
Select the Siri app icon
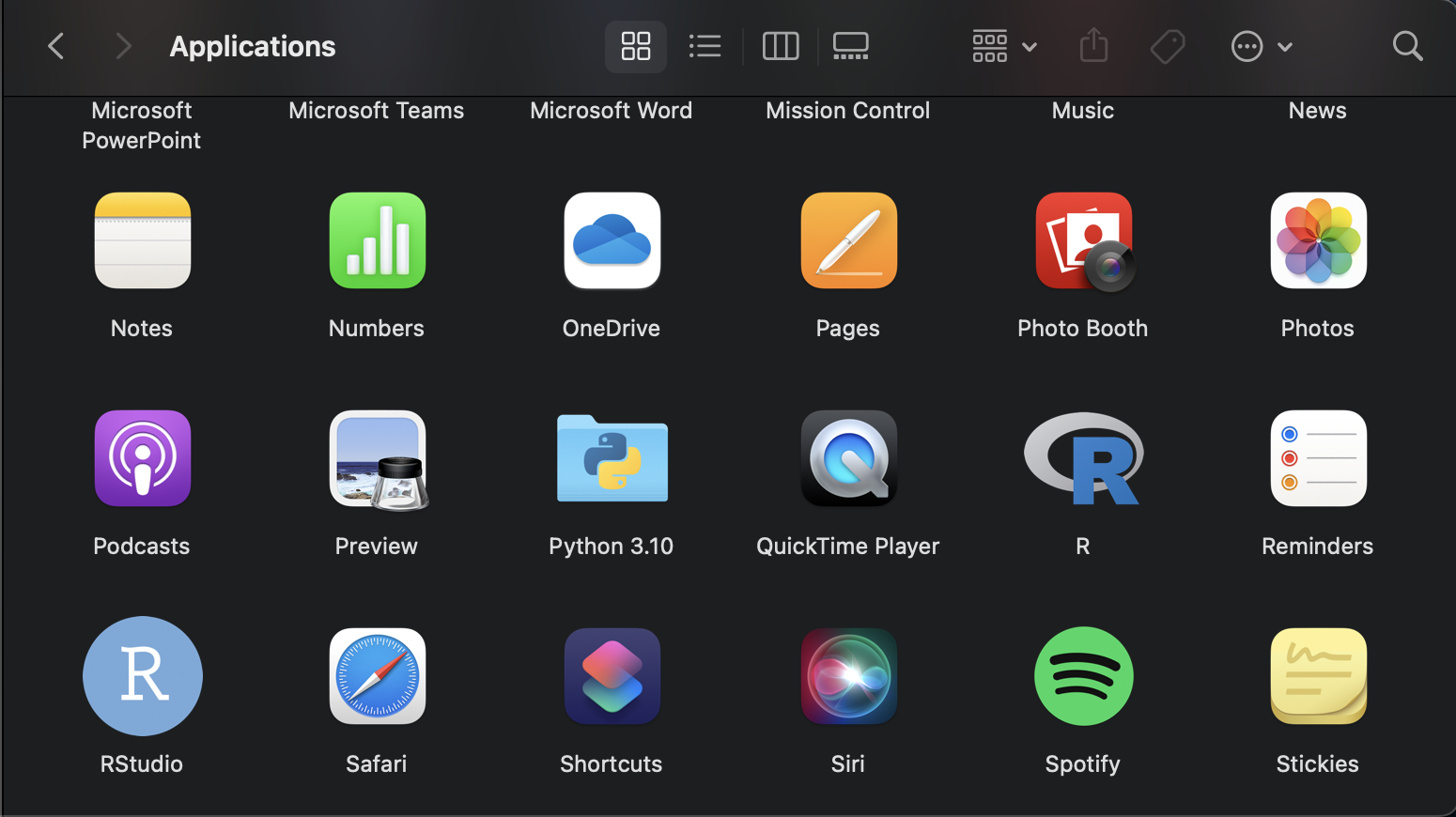pyautogui.click(x=849, y=676)
